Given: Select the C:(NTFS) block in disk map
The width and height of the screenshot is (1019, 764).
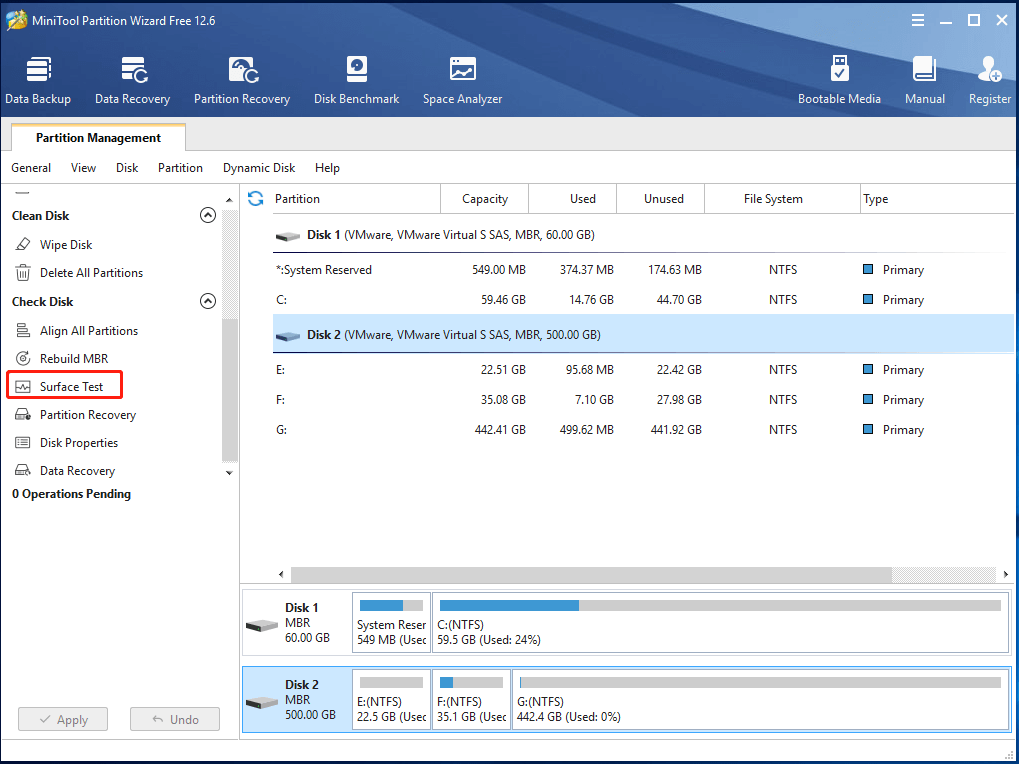Looking at the screenshot, I should pyautogui.click(x=720, y=622).
